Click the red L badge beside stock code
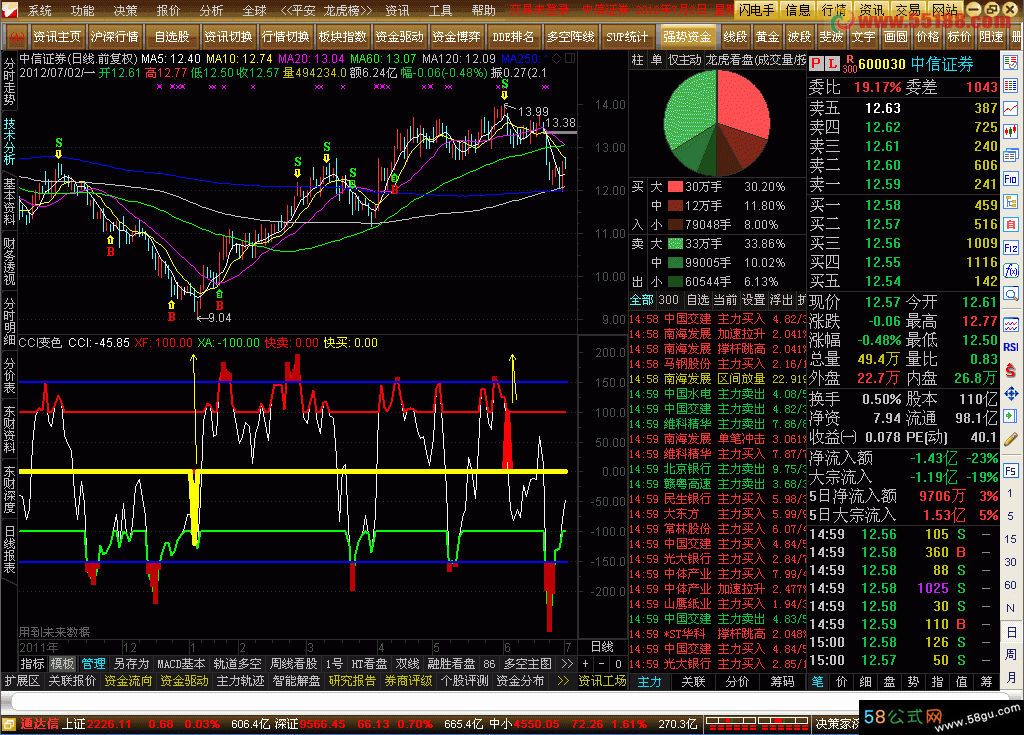 pyautogui.click(x=832, y=65)
